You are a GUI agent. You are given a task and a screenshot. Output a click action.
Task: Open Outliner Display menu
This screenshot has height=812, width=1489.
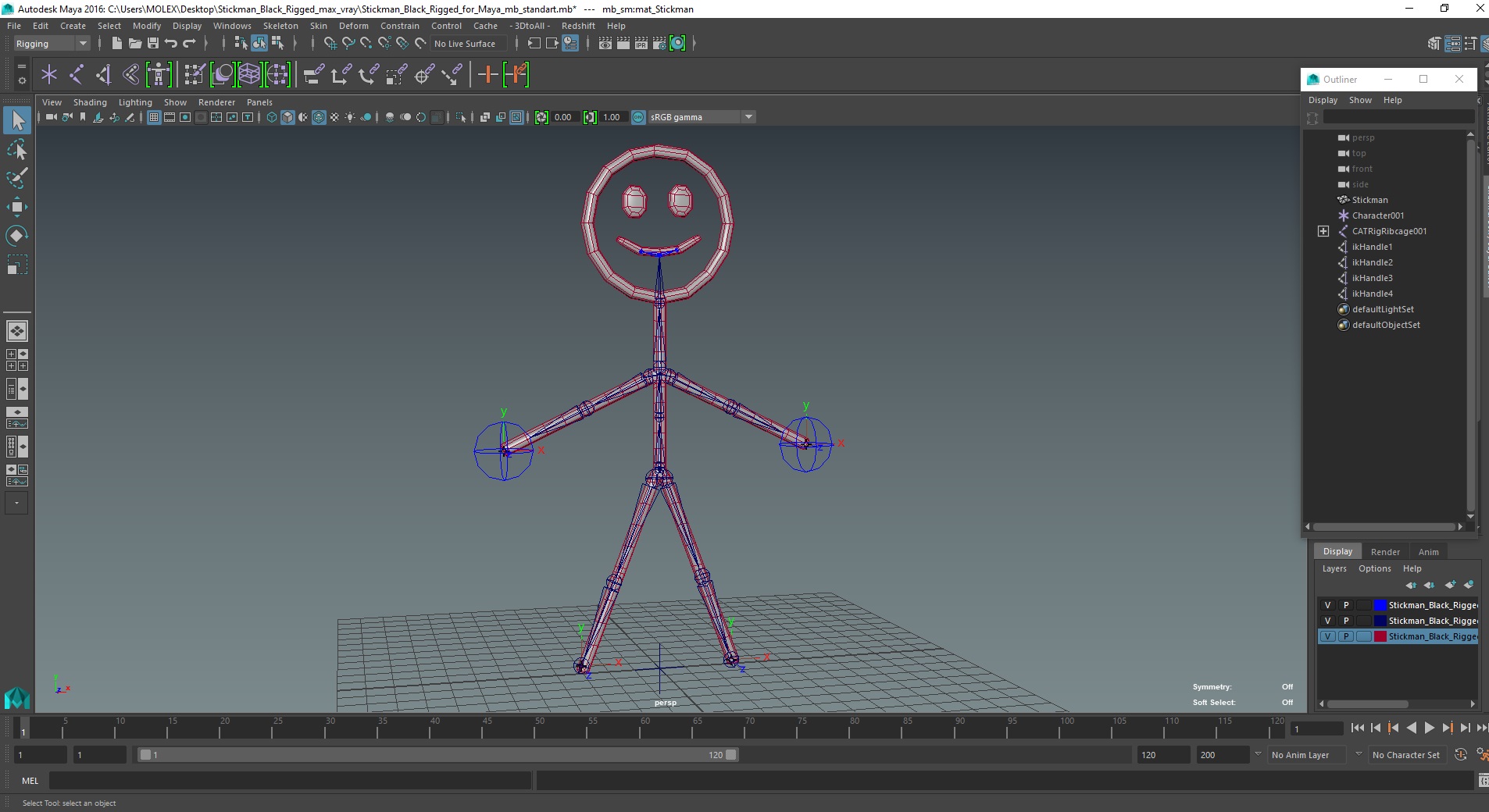(x=1323, y=100)
